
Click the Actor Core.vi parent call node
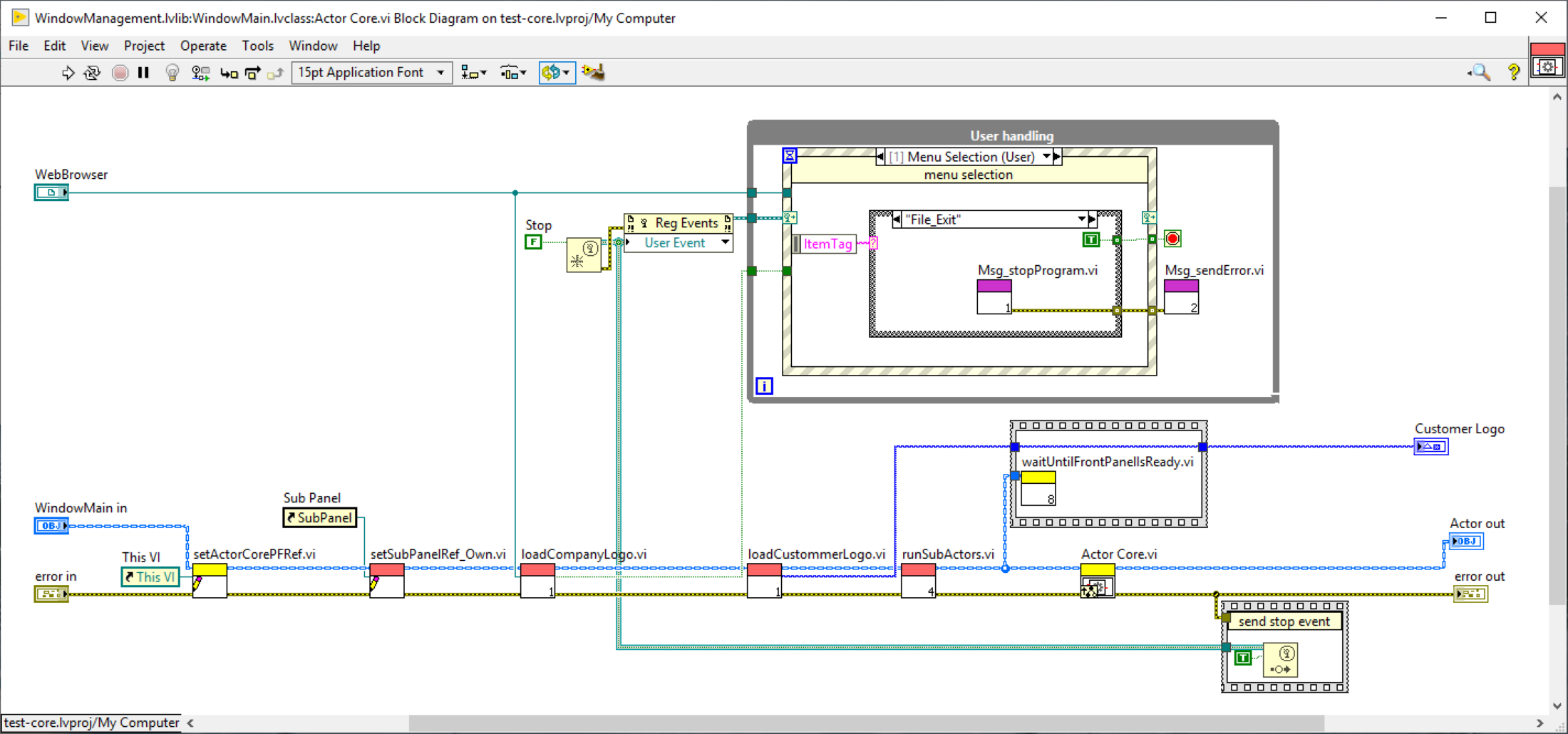tap(1098, 581)
